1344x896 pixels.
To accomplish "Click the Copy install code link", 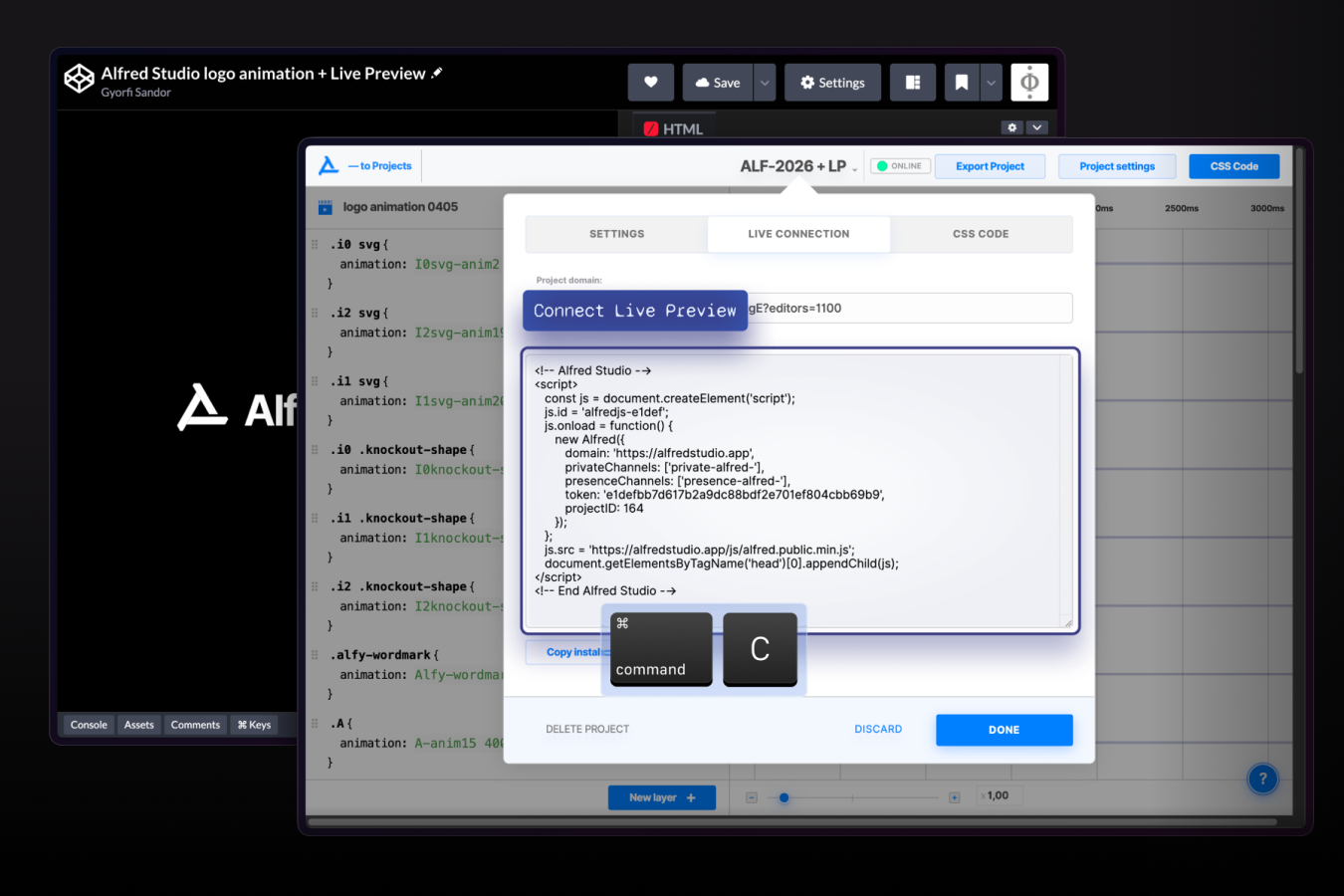I will click(x=567, y=652).
